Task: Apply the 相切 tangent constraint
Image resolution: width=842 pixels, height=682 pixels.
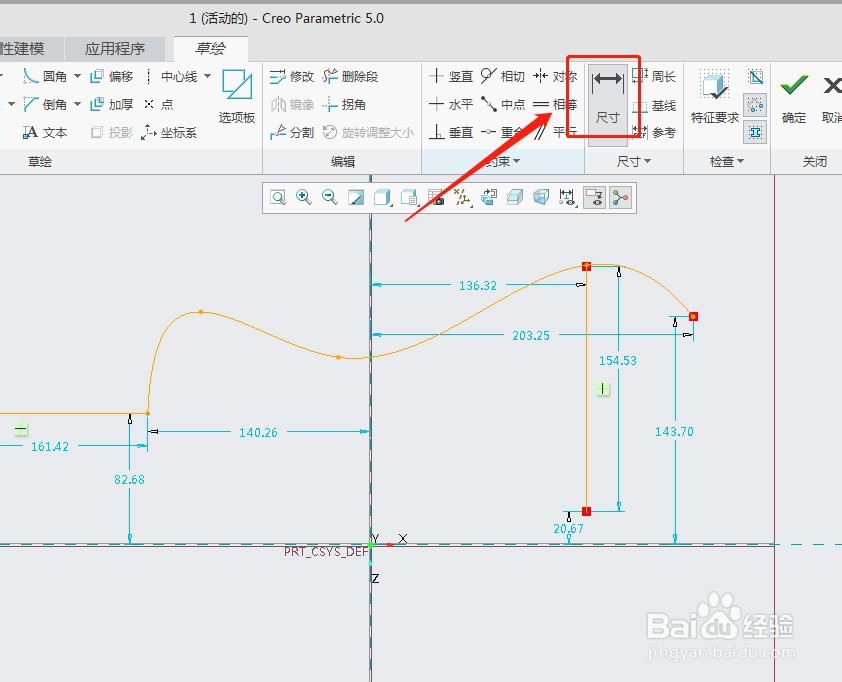Action: [502, 76]
